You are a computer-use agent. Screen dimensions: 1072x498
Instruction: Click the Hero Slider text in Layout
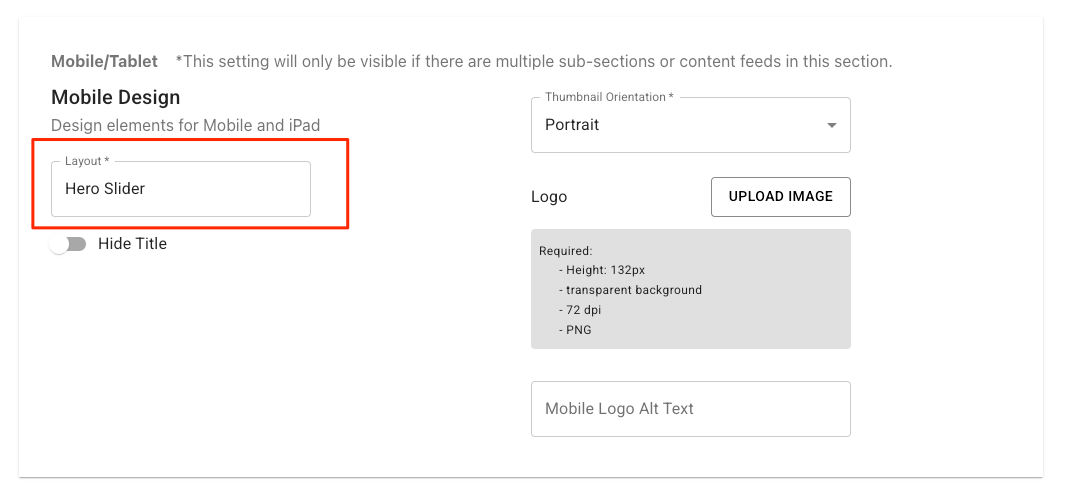[105, 189]
